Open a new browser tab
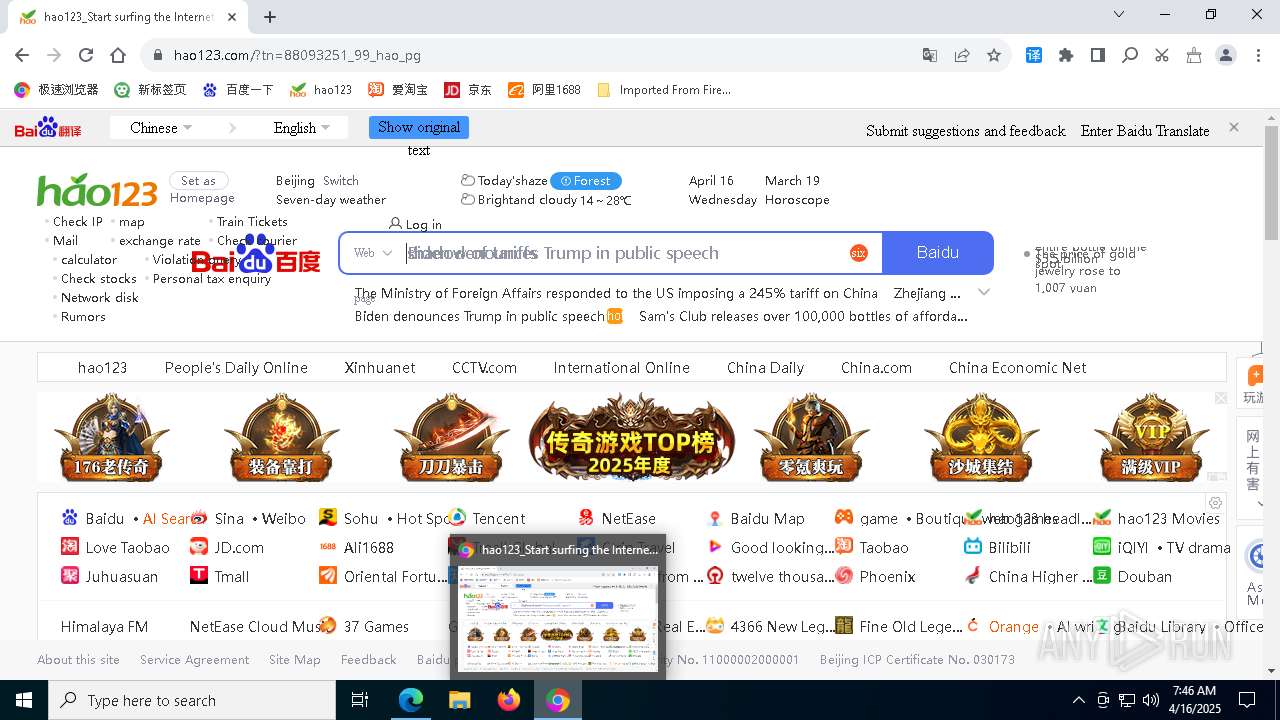This screenshot has width=1280, height=720. 270,16
